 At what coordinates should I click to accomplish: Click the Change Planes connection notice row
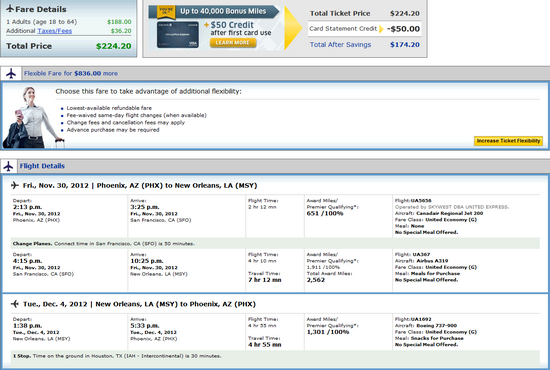click(275, 243)
